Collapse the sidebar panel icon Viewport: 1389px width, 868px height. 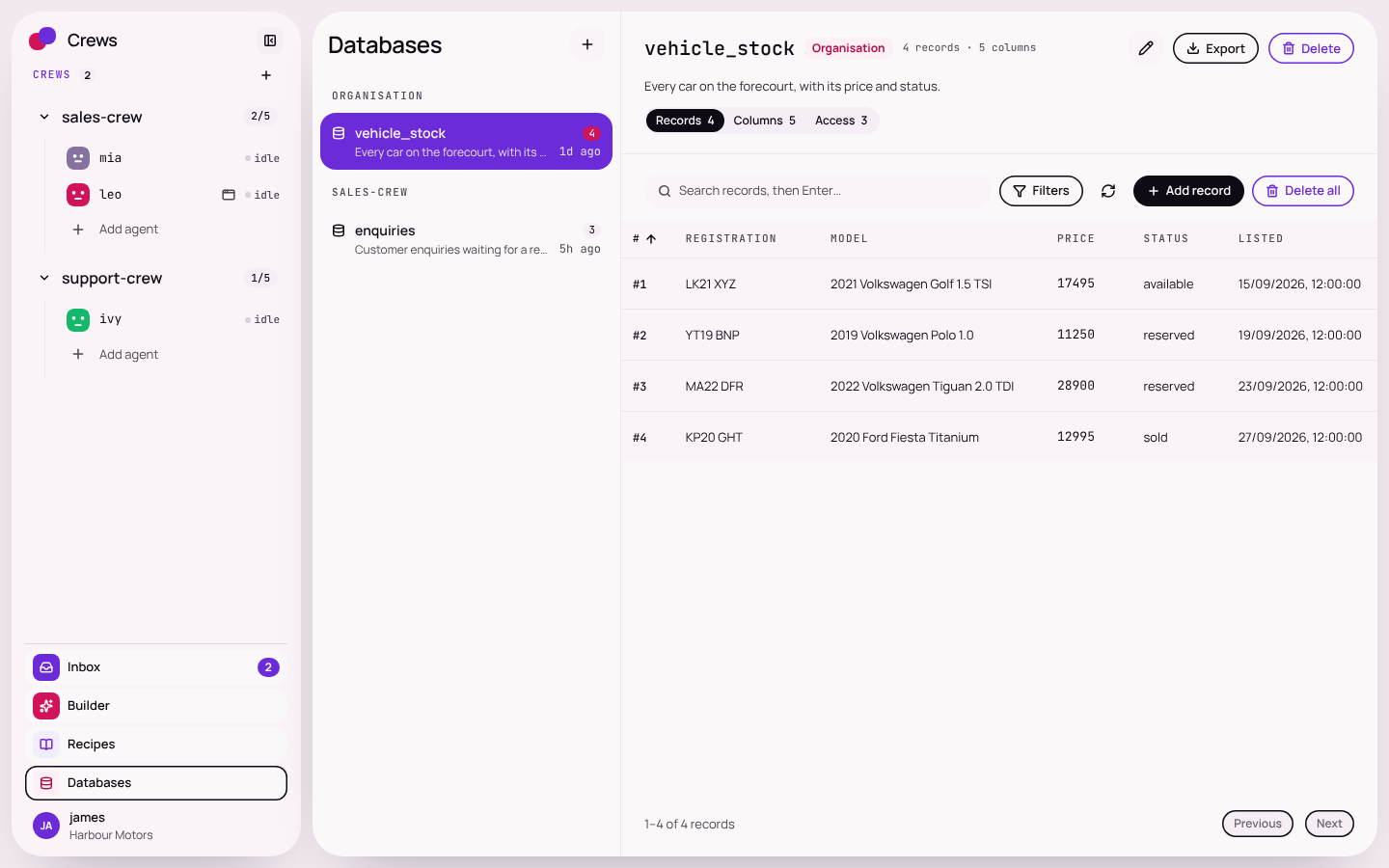[x=270, y=41]
